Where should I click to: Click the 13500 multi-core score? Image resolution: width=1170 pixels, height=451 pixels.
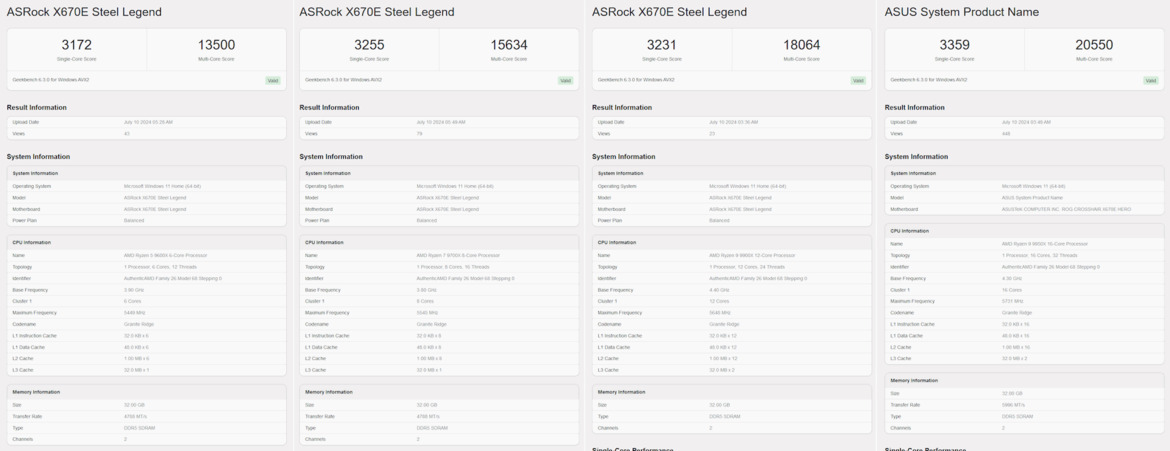click(216, 45)
